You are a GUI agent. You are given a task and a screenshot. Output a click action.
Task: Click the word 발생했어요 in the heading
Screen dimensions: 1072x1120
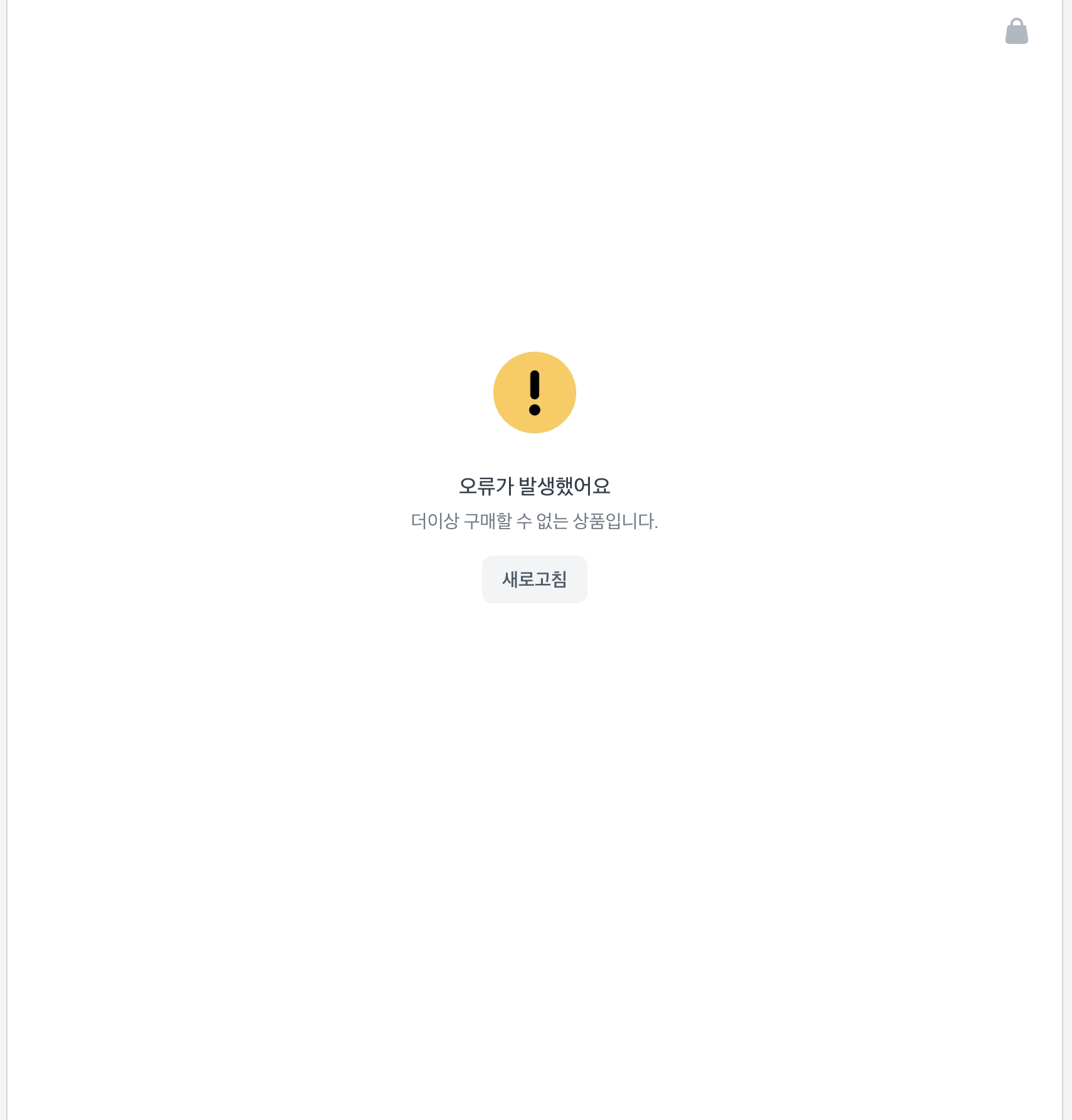564,485
